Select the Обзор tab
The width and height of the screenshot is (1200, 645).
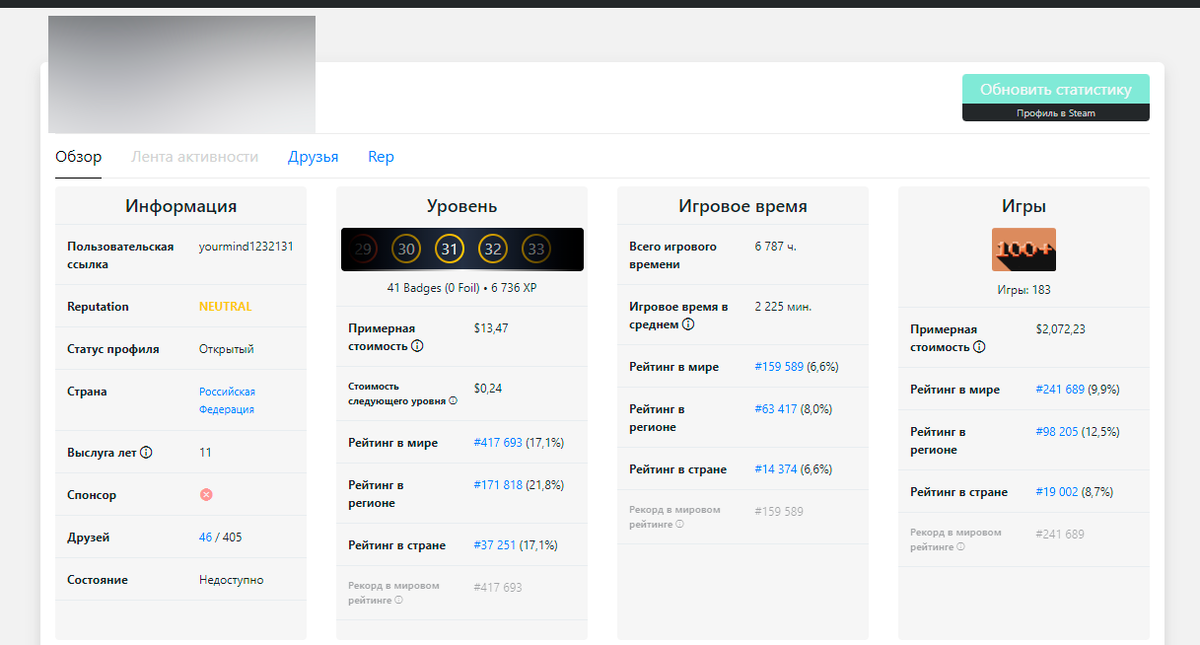[x=78, y=156]
